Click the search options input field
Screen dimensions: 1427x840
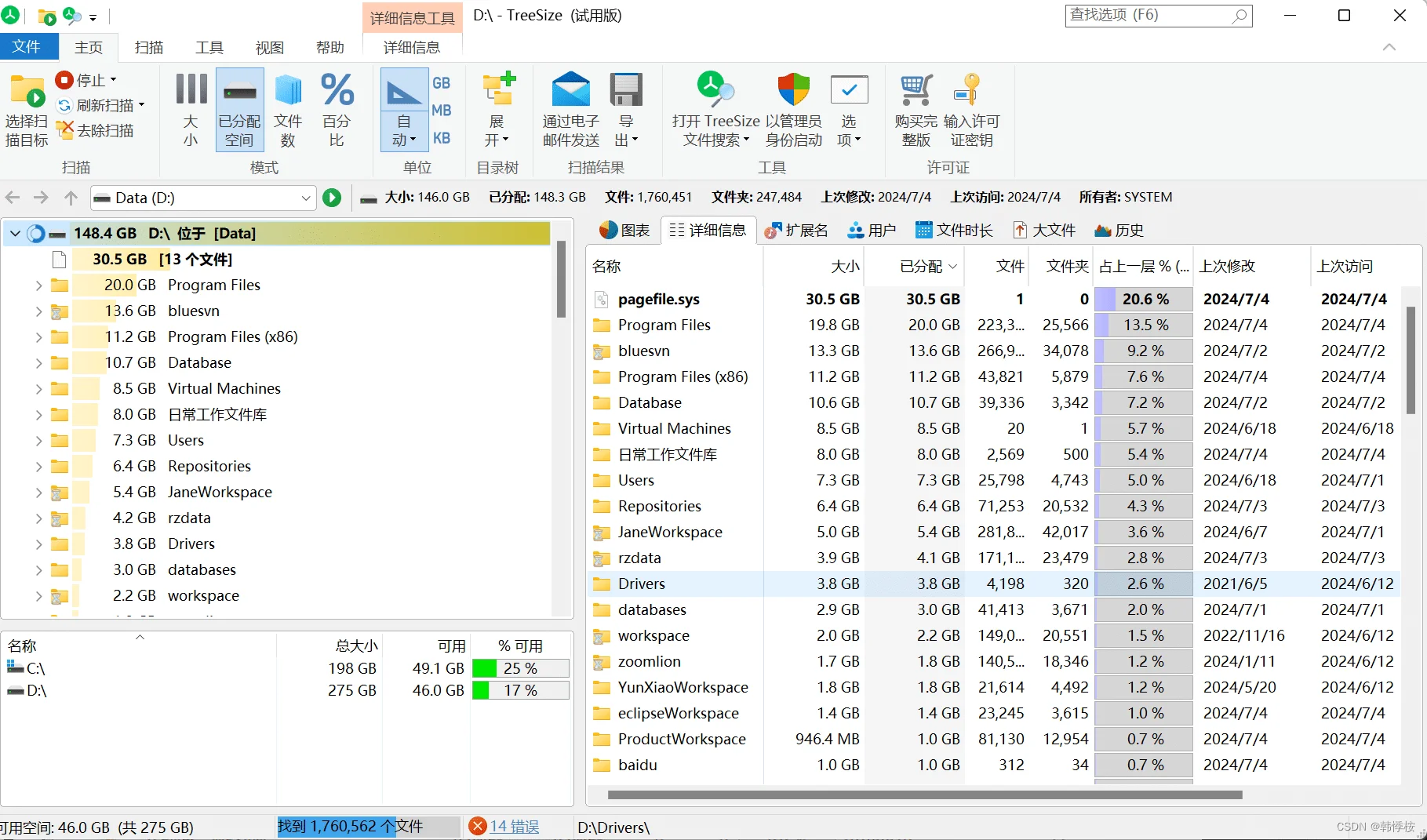1149,16
